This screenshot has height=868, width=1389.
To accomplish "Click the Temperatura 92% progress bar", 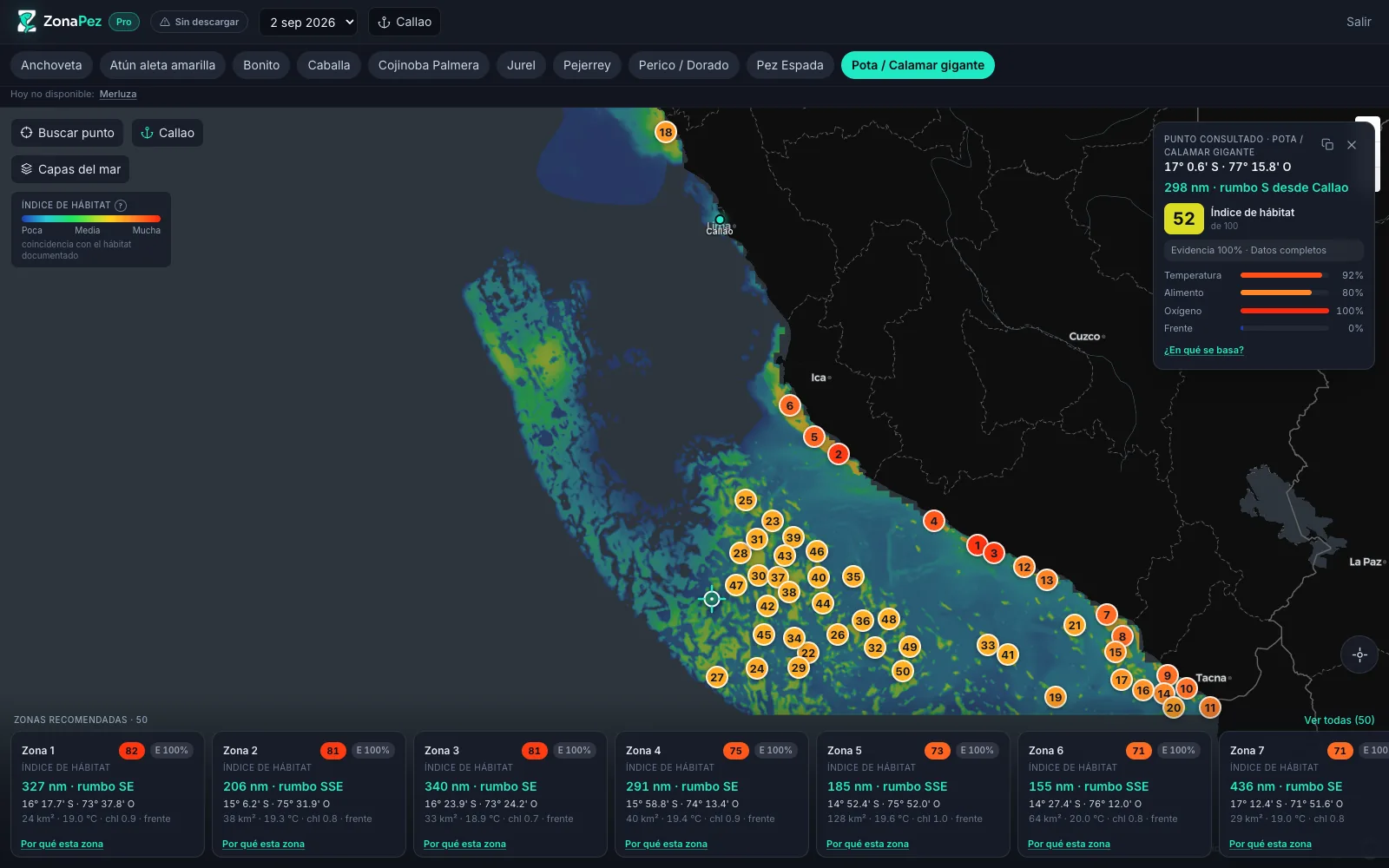I will (x=1284, y=275).
